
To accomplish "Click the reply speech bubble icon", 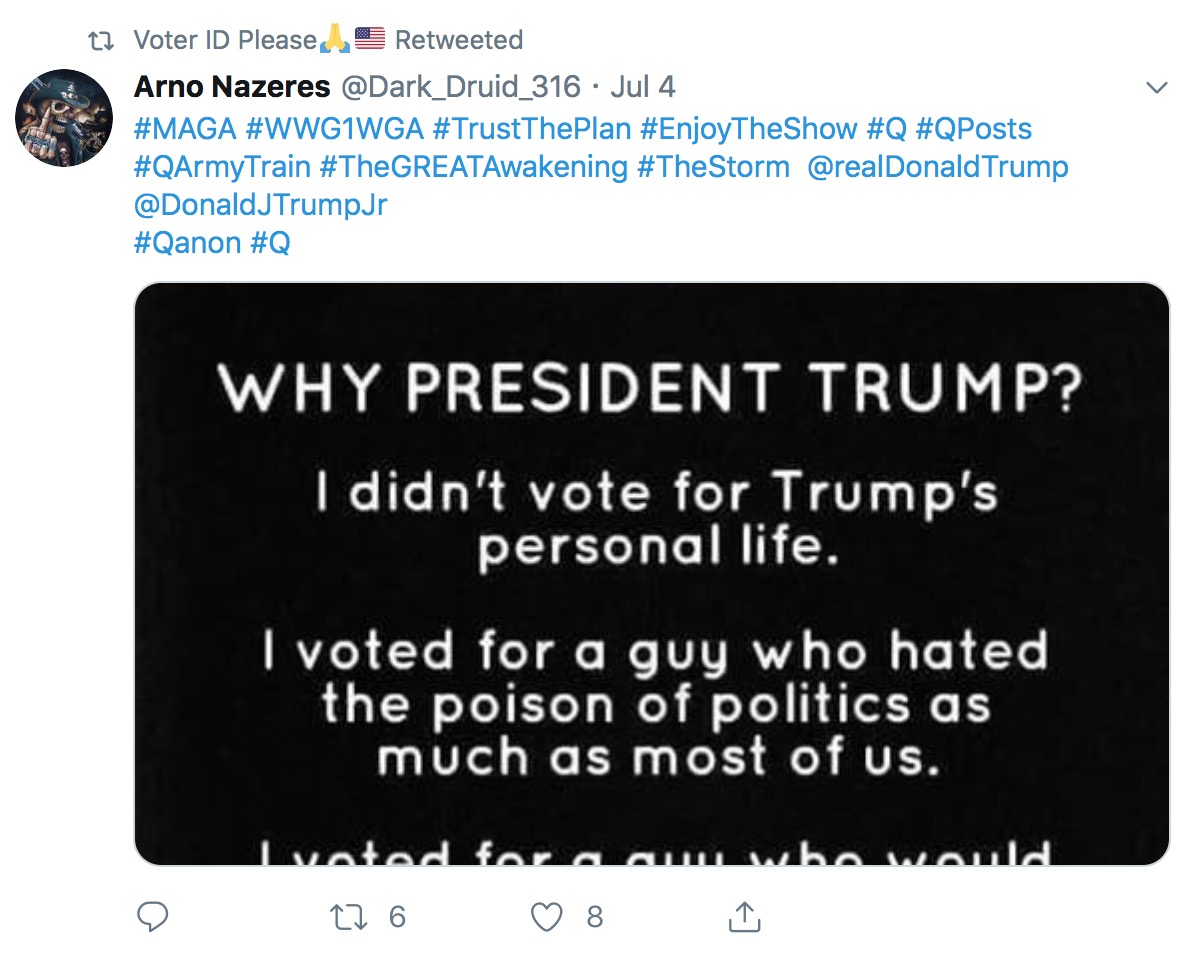I will point(152,917).
